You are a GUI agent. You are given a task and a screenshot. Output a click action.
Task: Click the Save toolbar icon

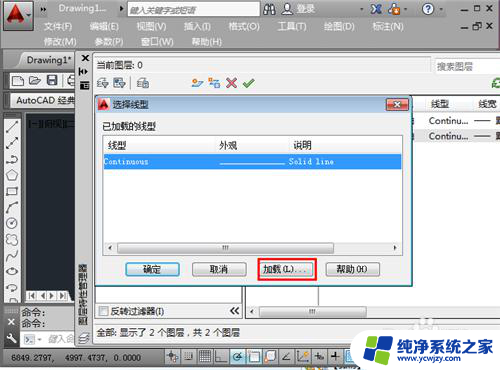point(52,80)
